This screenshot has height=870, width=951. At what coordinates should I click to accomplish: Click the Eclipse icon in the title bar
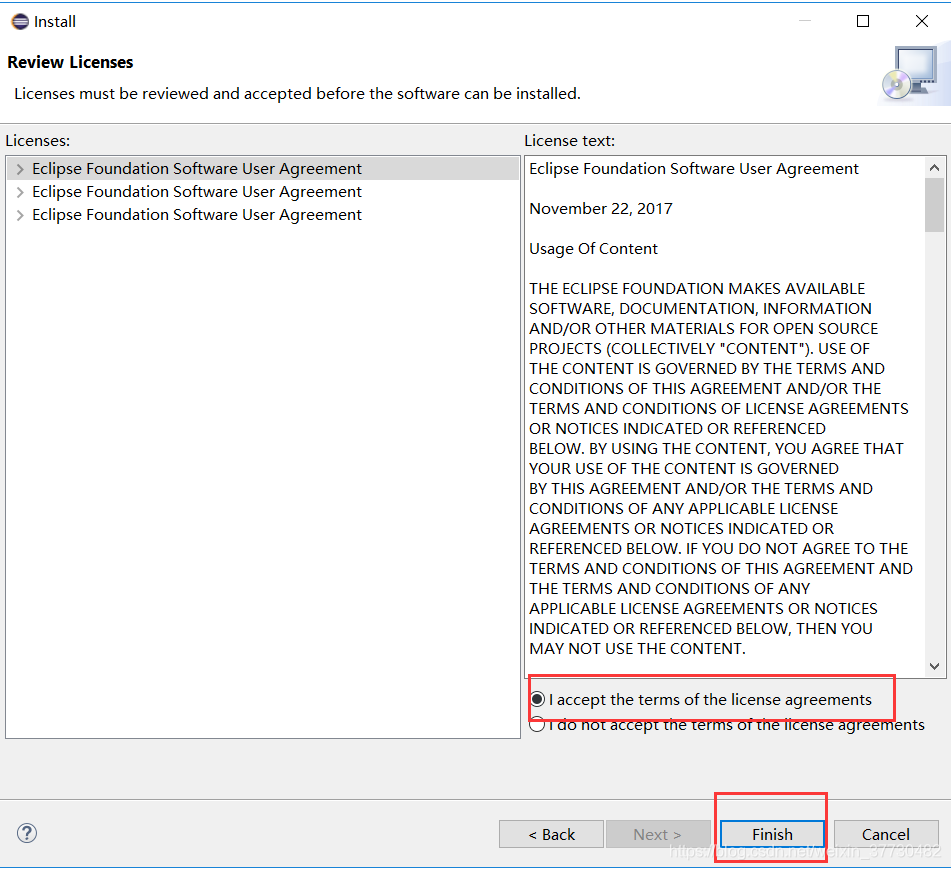20,22
